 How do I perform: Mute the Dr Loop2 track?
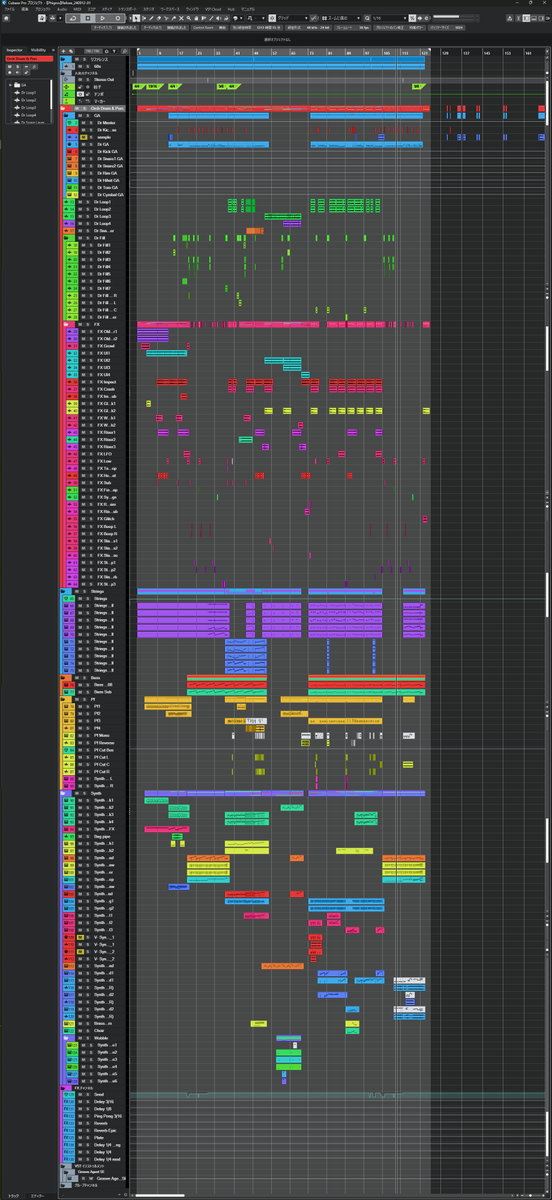(x=80, y=209)
